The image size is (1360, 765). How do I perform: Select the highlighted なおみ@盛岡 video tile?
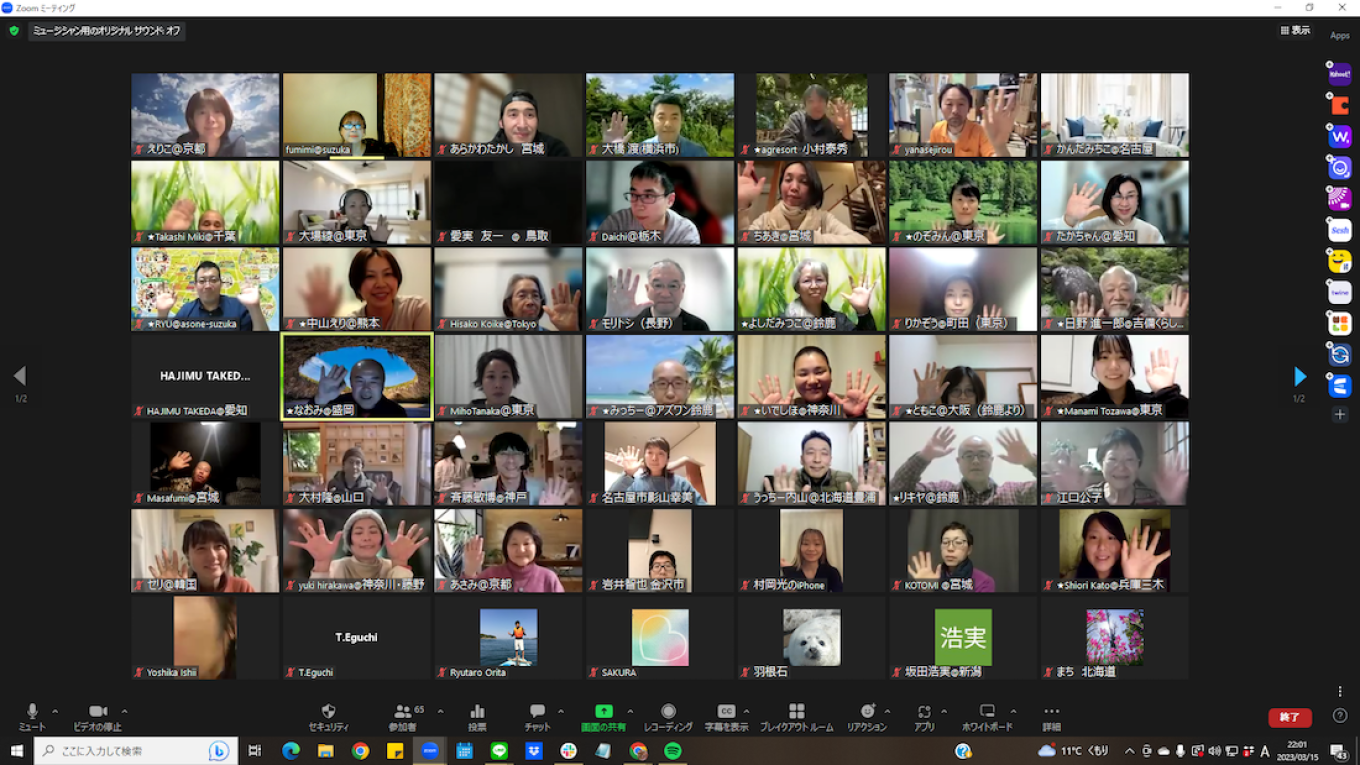[357, 376]
